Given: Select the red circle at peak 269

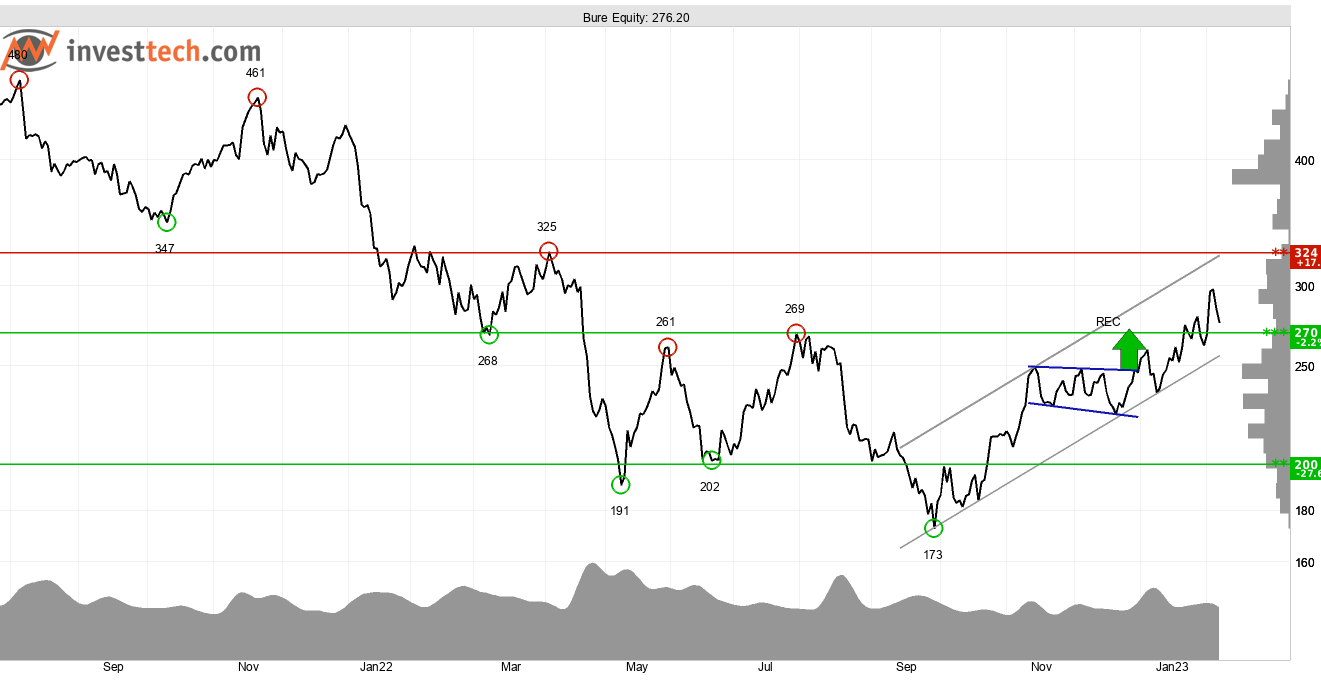Looking at the screenshot, I should click(x=796, y=333).
